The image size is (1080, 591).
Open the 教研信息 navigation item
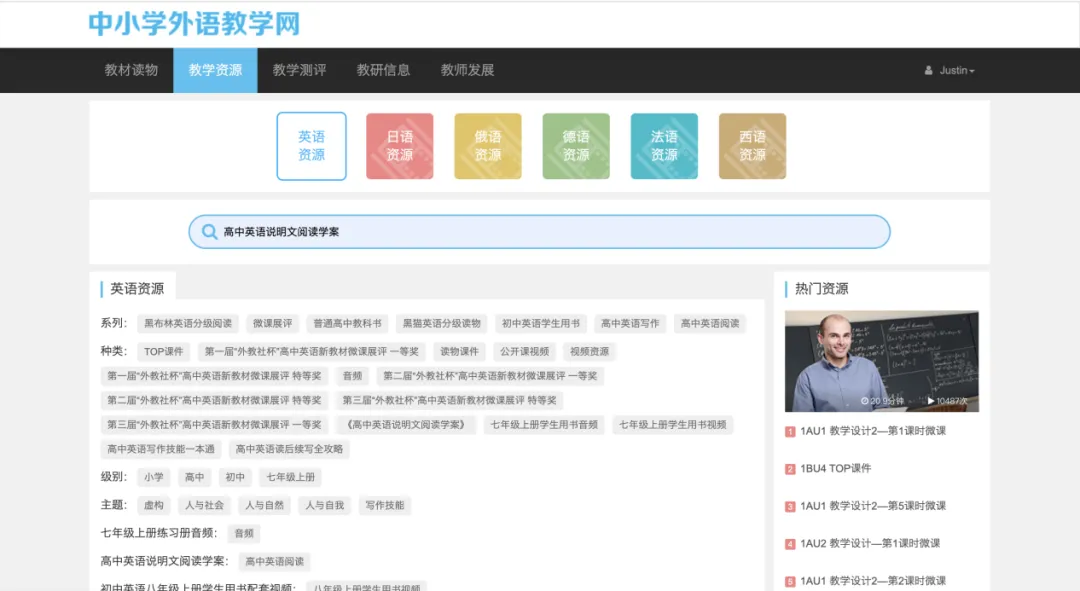click(383, 70)
